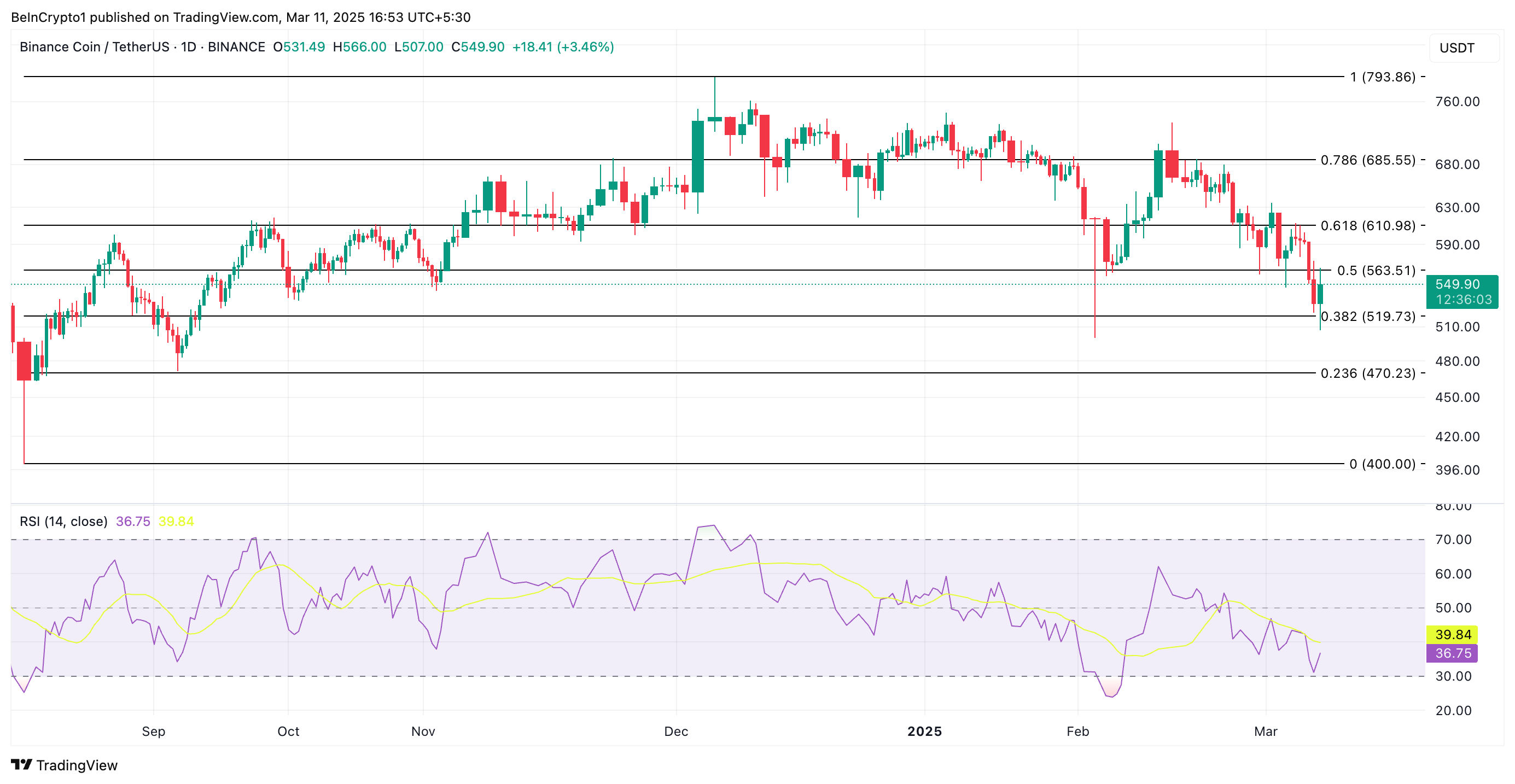Select the 0.786 (685.55) Fibonacci label
This screenshot has width=1515, height=784.
coord(1367,160)
